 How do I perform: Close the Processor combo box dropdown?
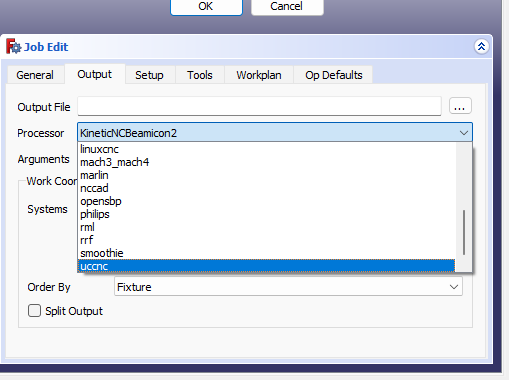[275, 133]
